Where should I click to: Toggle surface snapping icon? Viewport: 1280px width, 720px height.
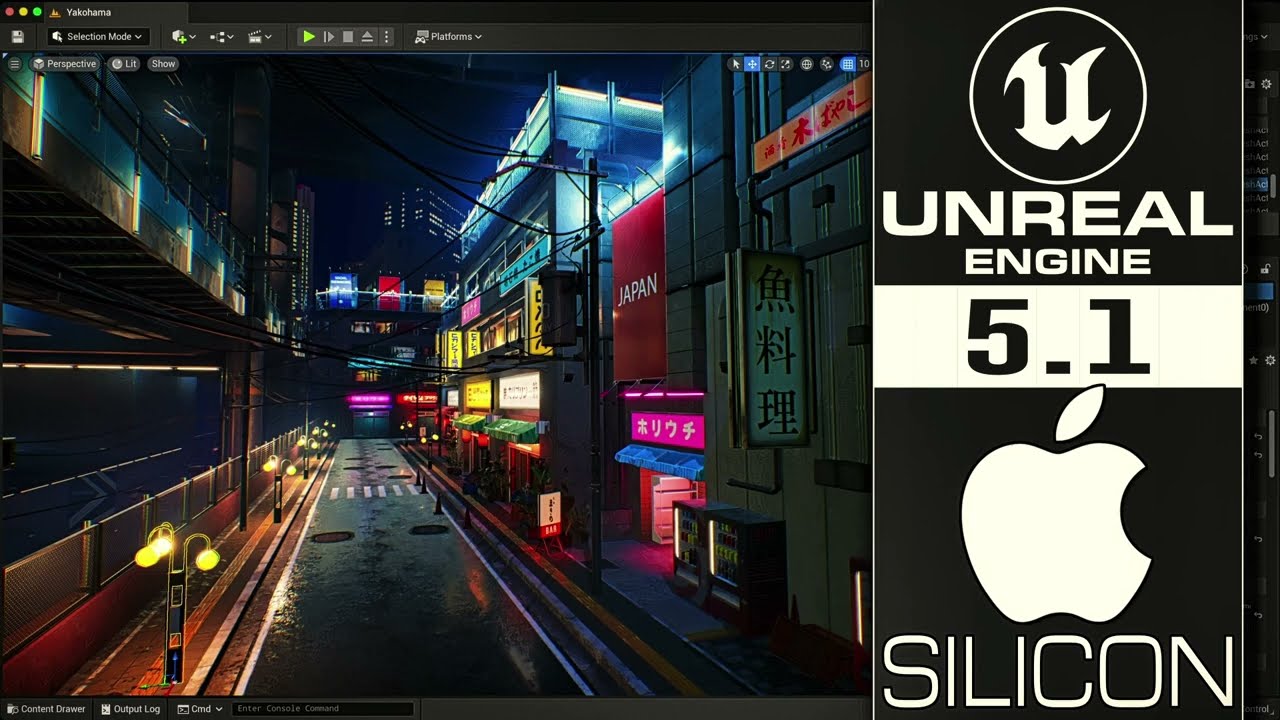(827, 64)
